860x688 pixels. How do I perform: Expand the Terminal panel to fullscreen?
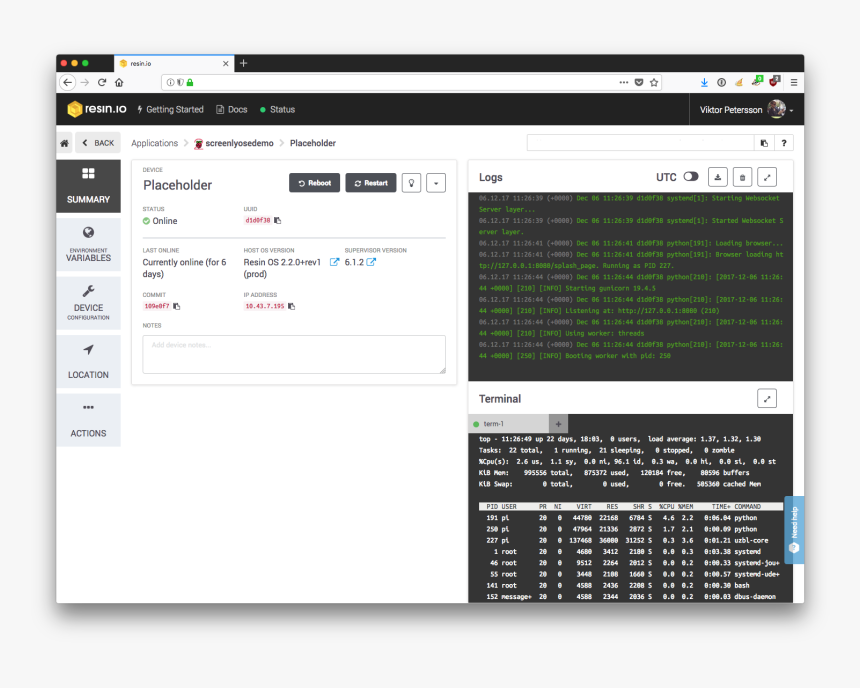[767, 398]
